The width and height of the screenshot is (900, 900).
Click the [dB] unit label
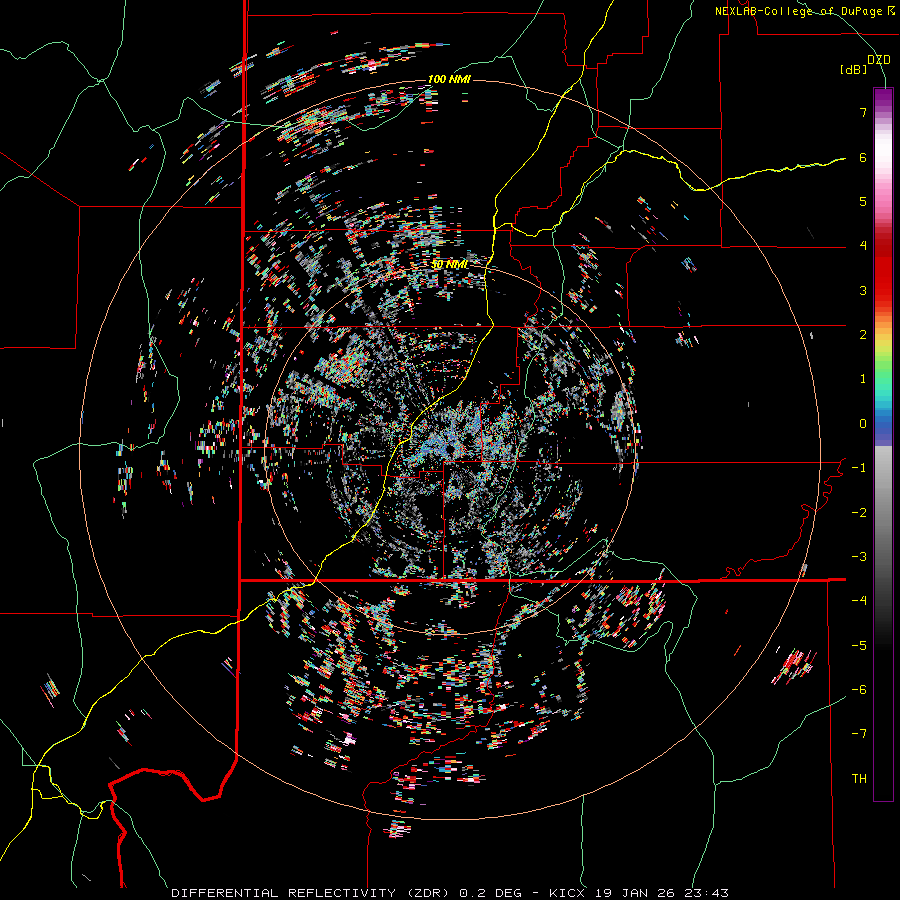tap(854, 70)
